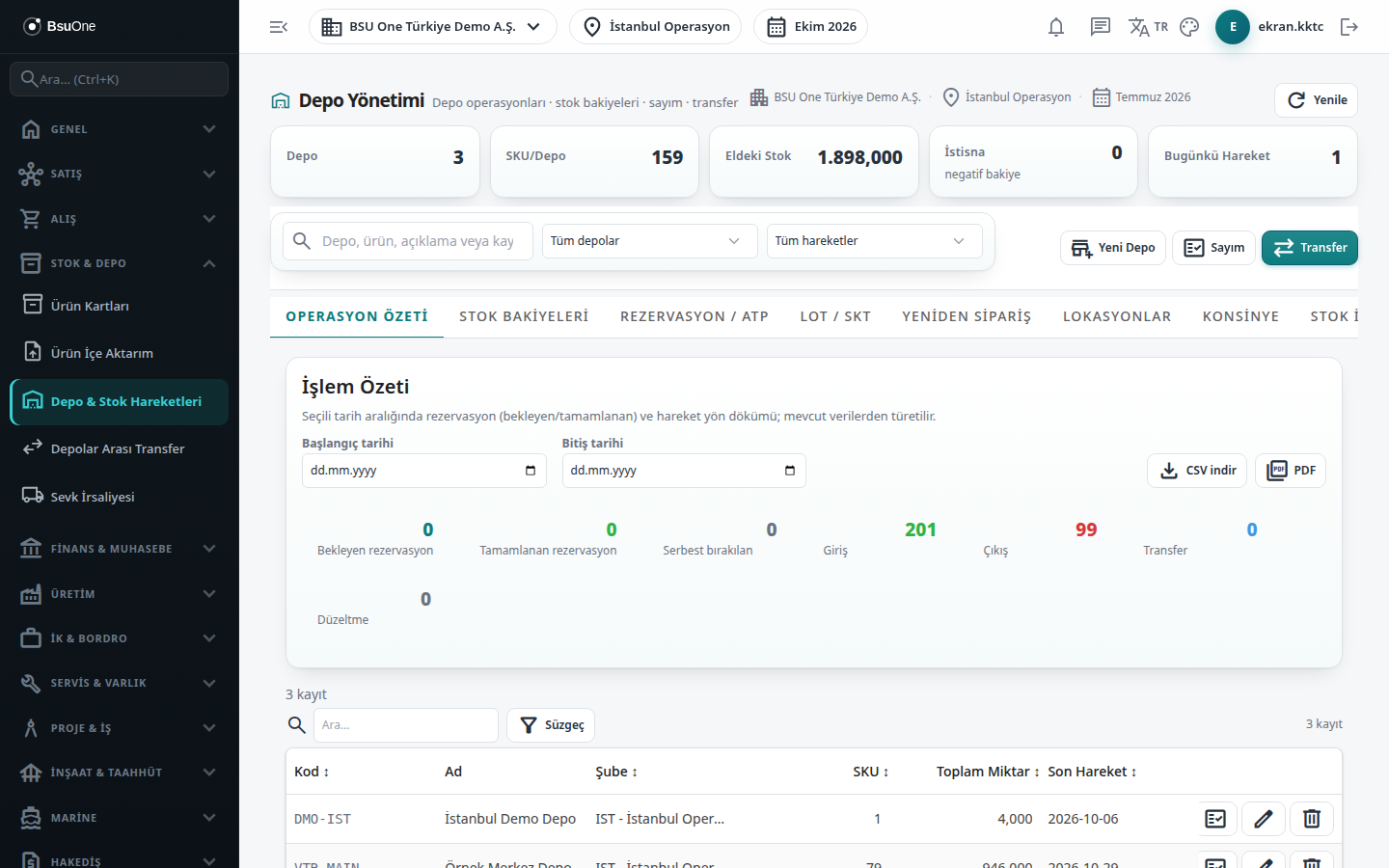
Task: Switch to REZERVASYON / ATP tab
Action: (694, 316)
